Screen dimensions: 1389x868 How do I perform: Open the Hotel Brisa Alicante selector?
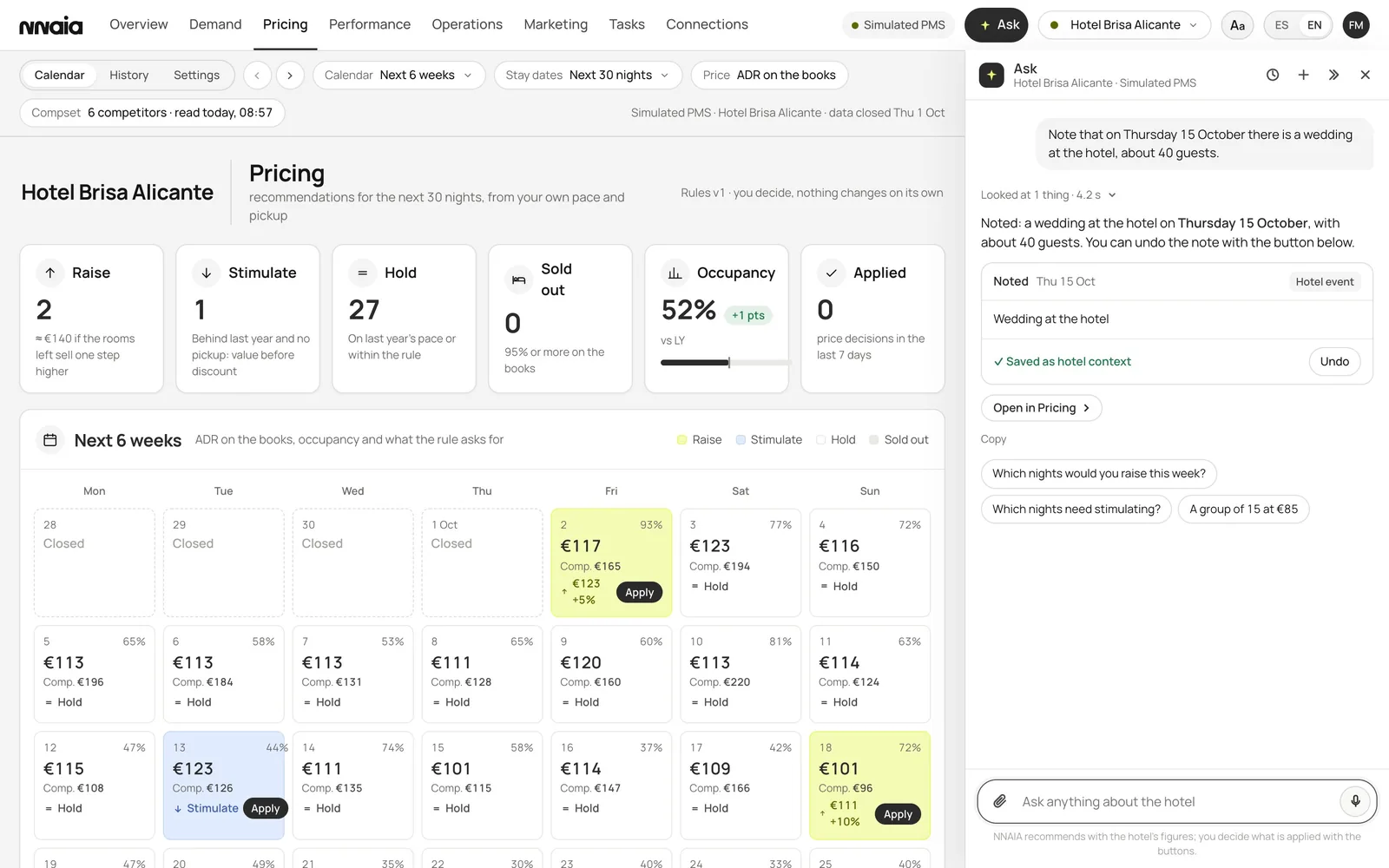point(1124,25)
